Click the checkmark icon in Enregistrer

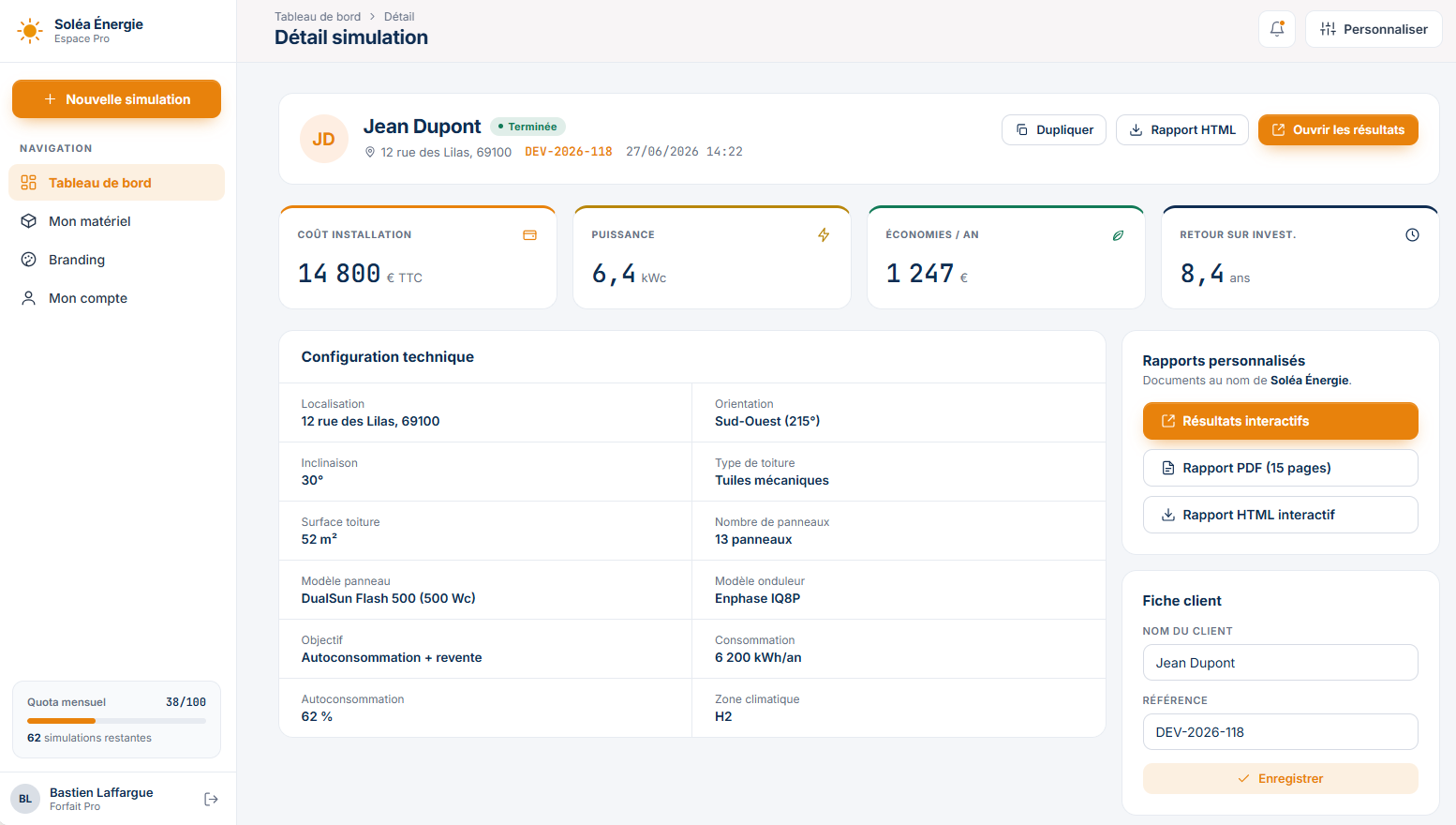tap(1243, 779)
